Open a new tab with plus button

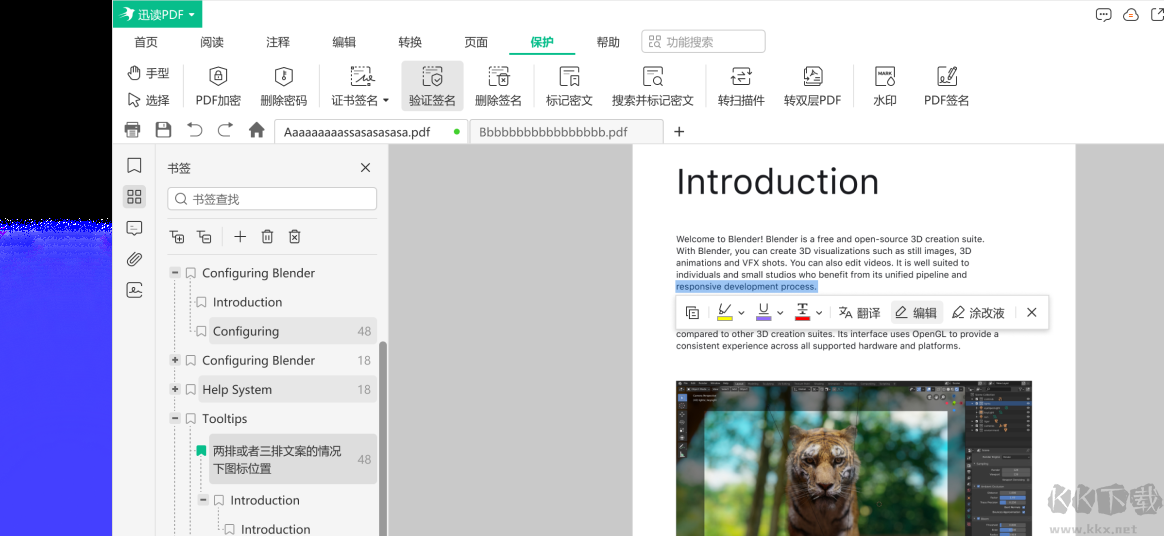[x=679, y=131]
